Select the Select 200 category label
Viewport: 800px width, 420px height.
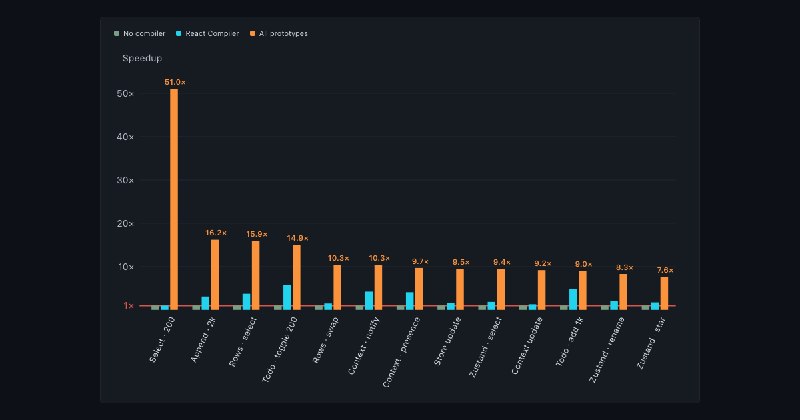click(x=162, y=339)
